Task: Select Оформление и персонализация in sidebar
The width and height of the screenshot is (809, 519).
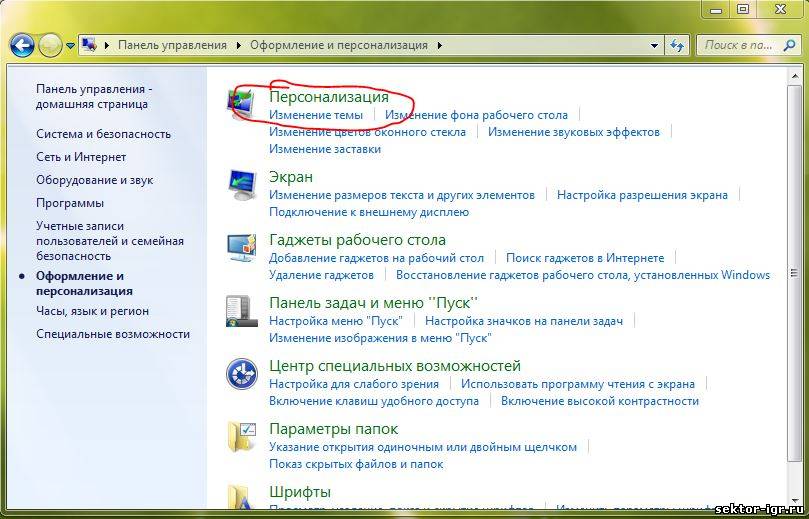Action: pyautogui.click(x=84, y=283)
